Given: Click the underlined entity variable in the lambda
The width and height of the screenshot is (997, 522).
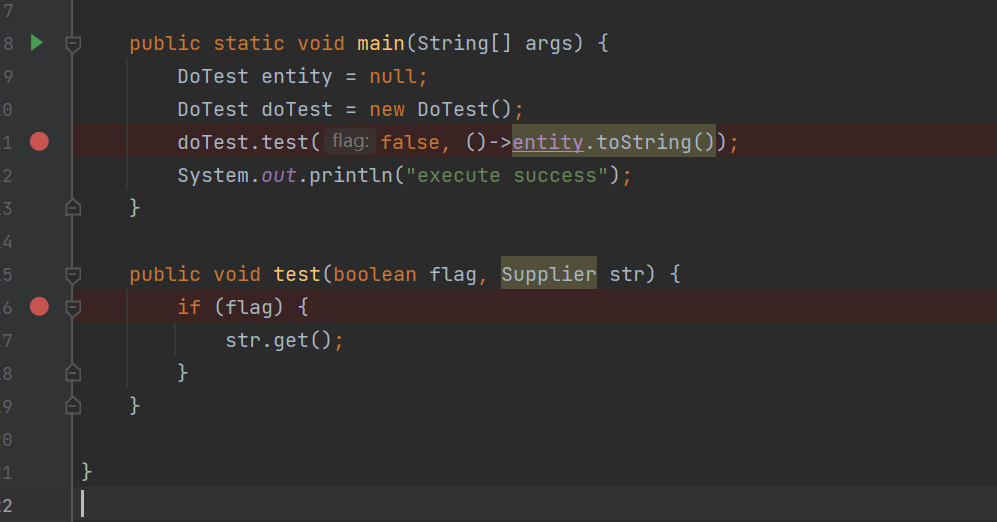Looking at the screenshot, I should [x=547, y=142].
